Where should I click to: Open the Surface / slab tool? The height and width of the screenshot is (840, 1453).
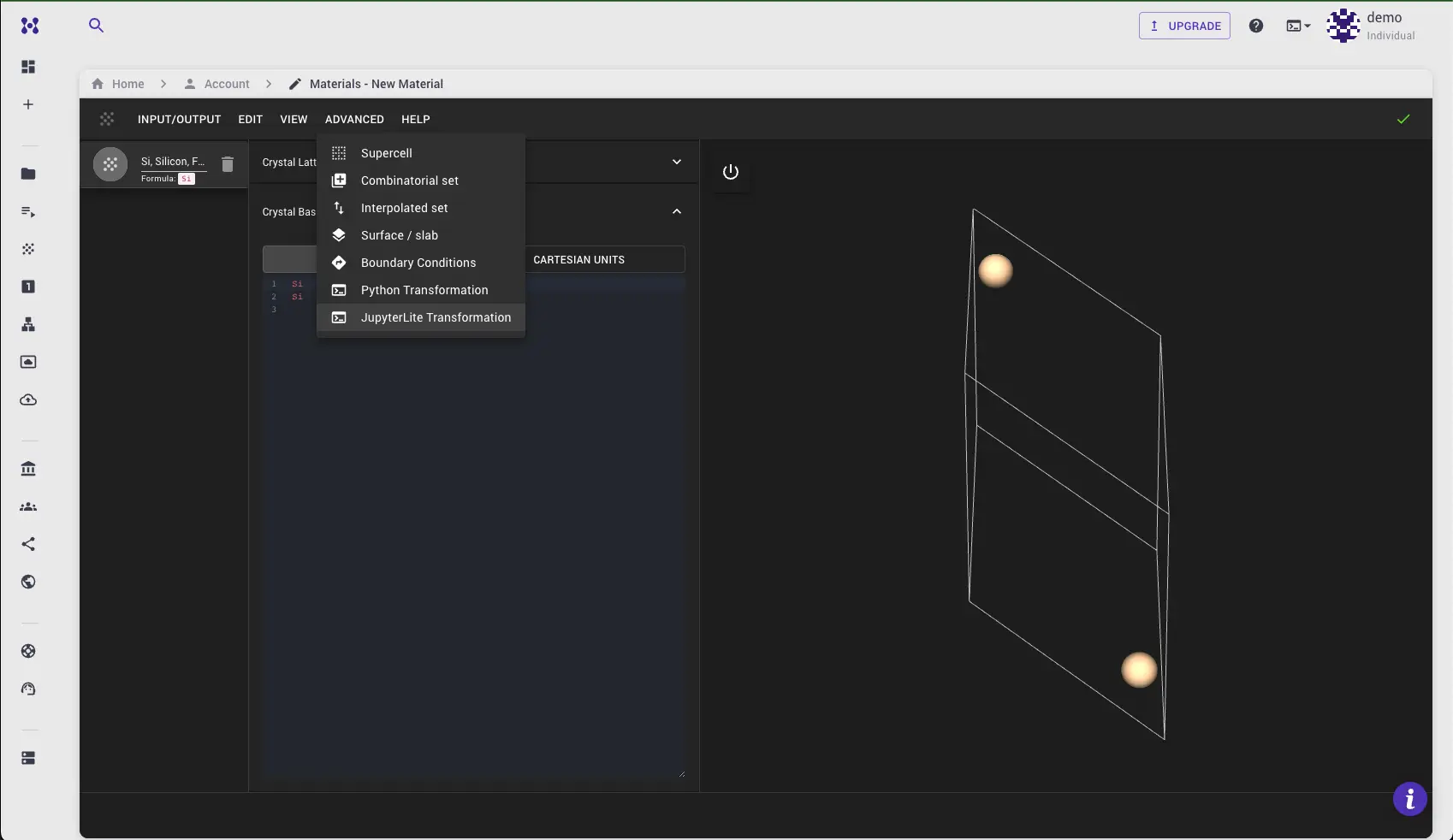[339, 235]
